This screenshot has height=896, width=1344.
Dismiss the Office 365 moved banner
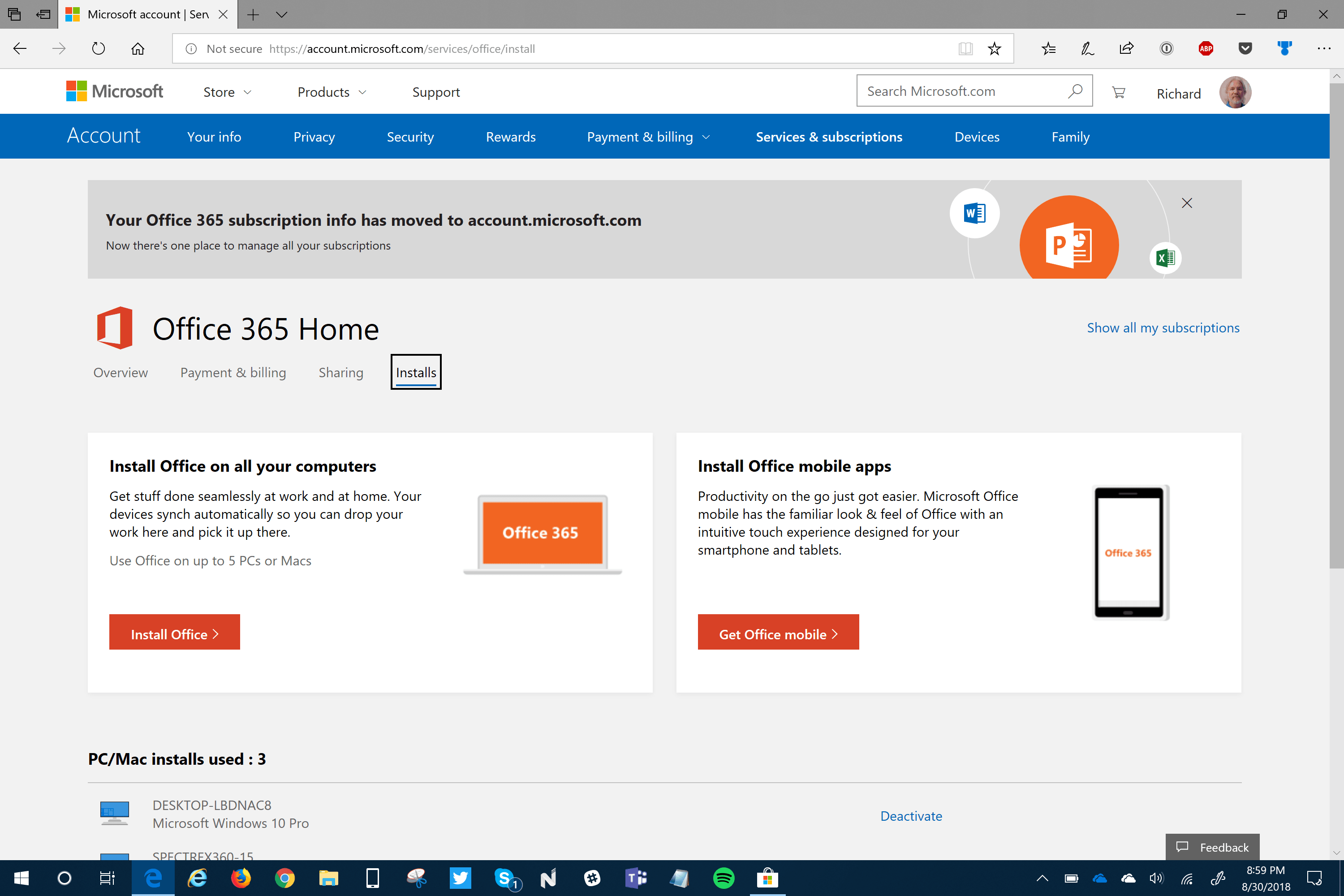tap(1187, 203)
